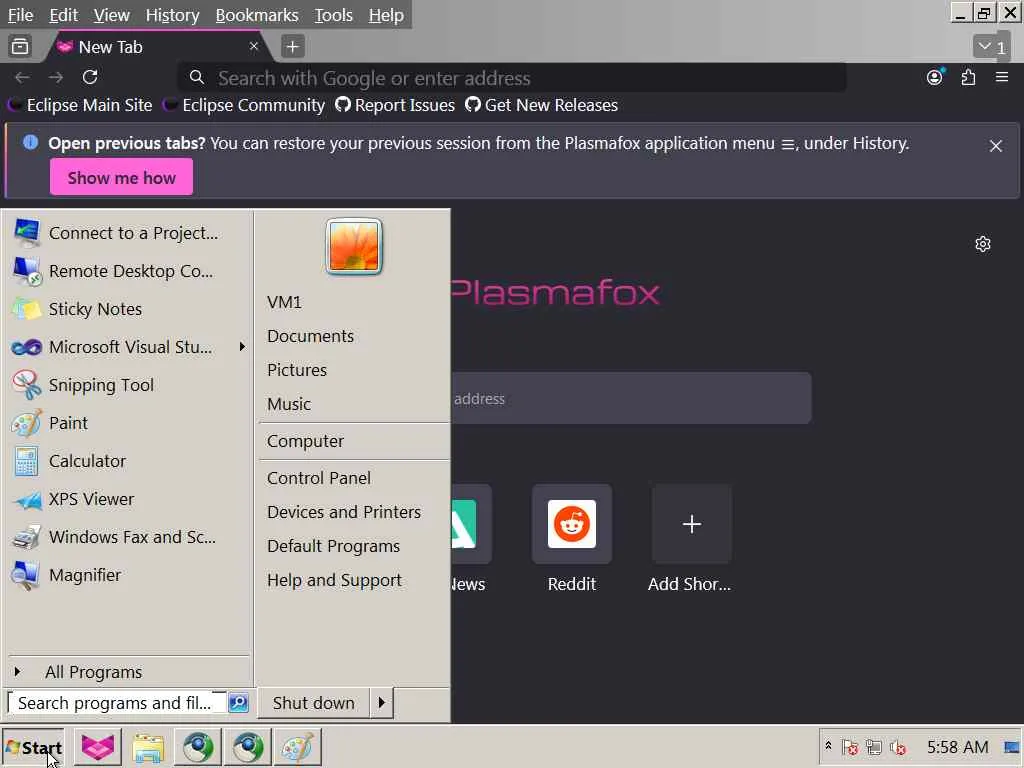
Task: Open Connect to a Projector entry
Action: coord(127,233)
